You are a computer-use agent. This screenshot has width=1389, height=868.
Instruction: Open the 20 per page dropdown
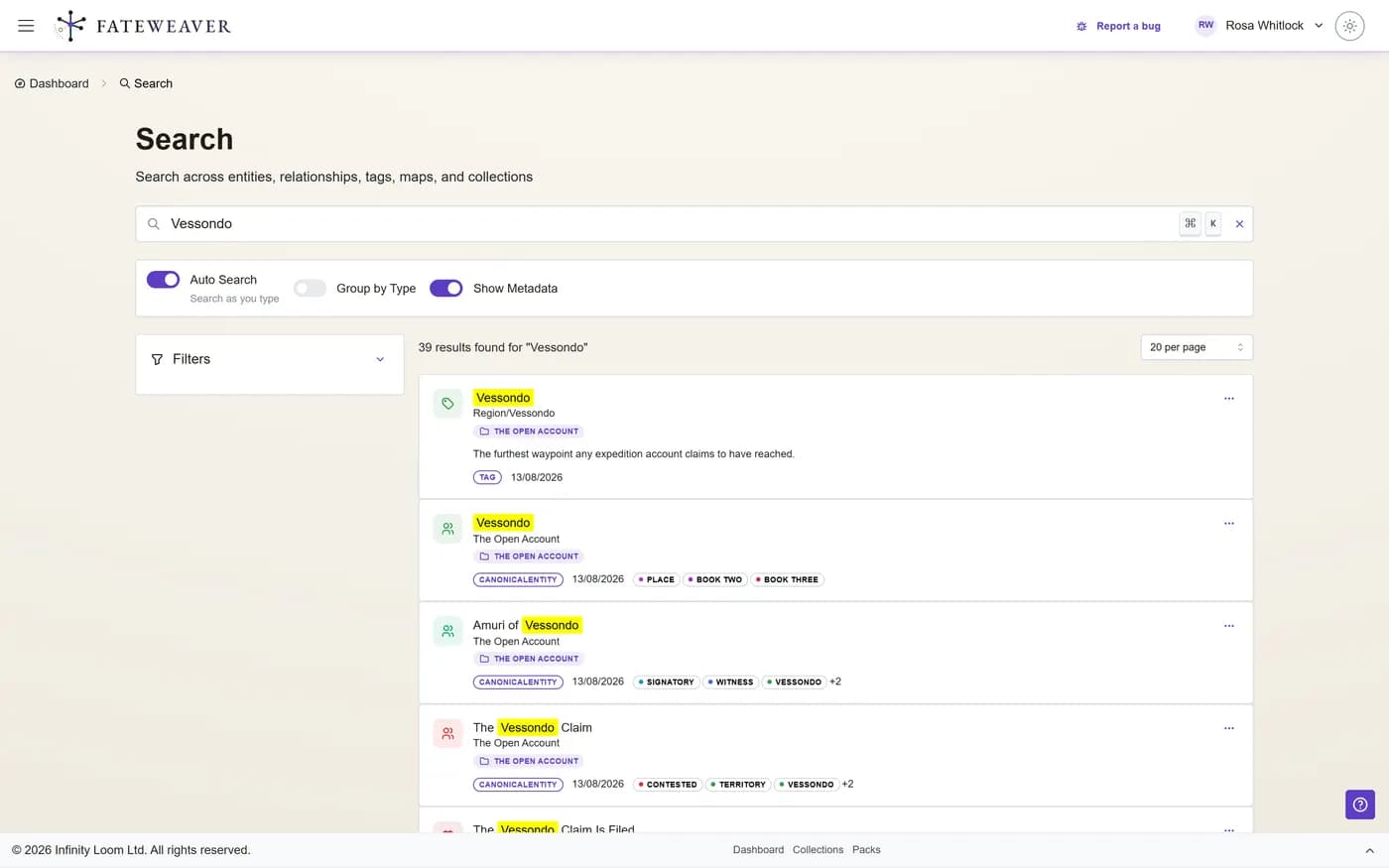tap(1197, 347)
